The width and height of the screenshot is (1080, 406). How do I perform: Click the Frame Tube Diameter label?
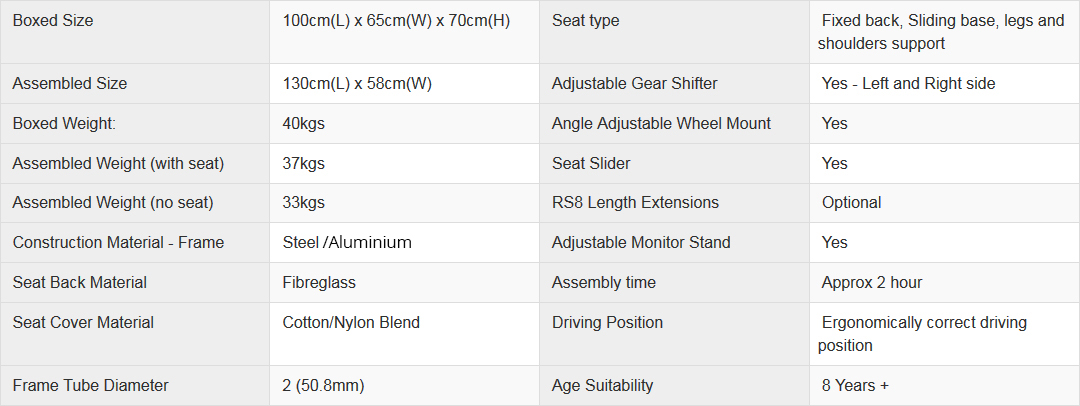tap(90, 385)
